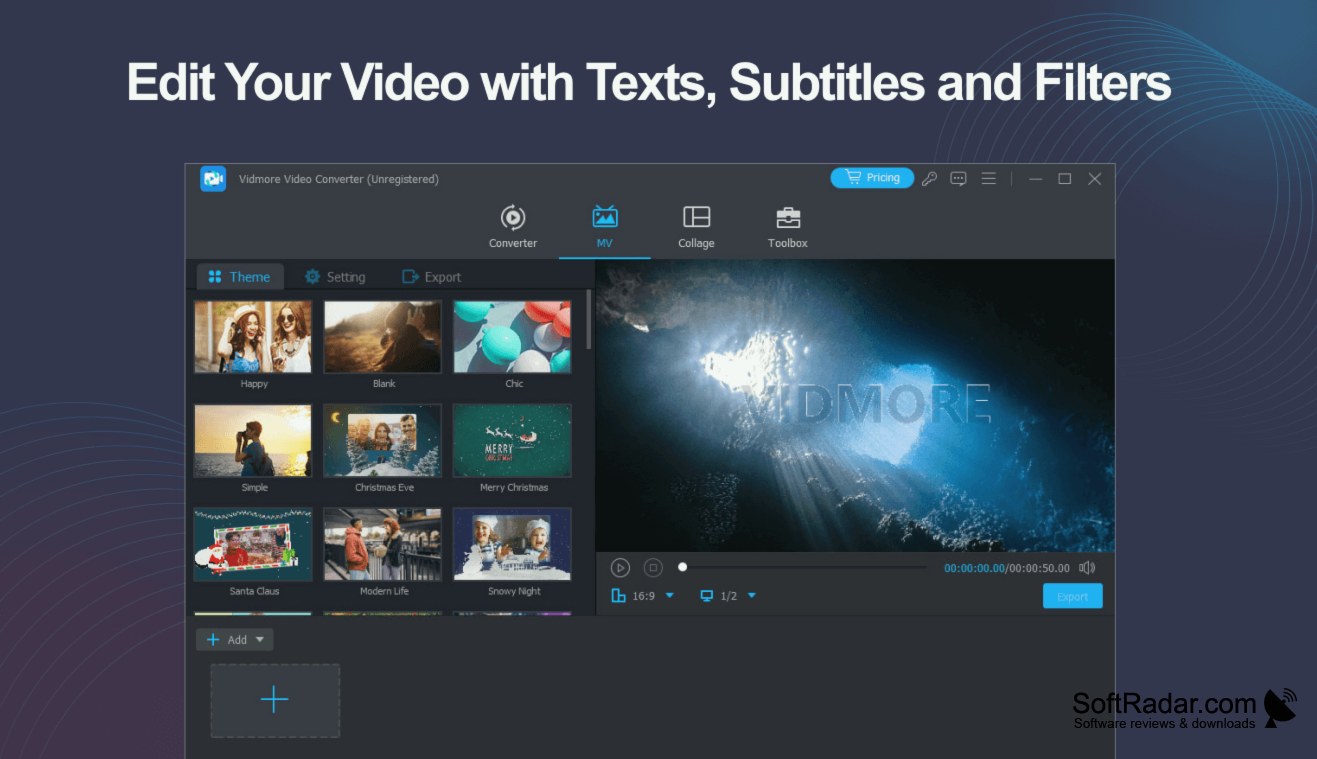Viewport: 1317px width, 759px height.
Task: Click the Pricing button
Action: click(872, 178)
